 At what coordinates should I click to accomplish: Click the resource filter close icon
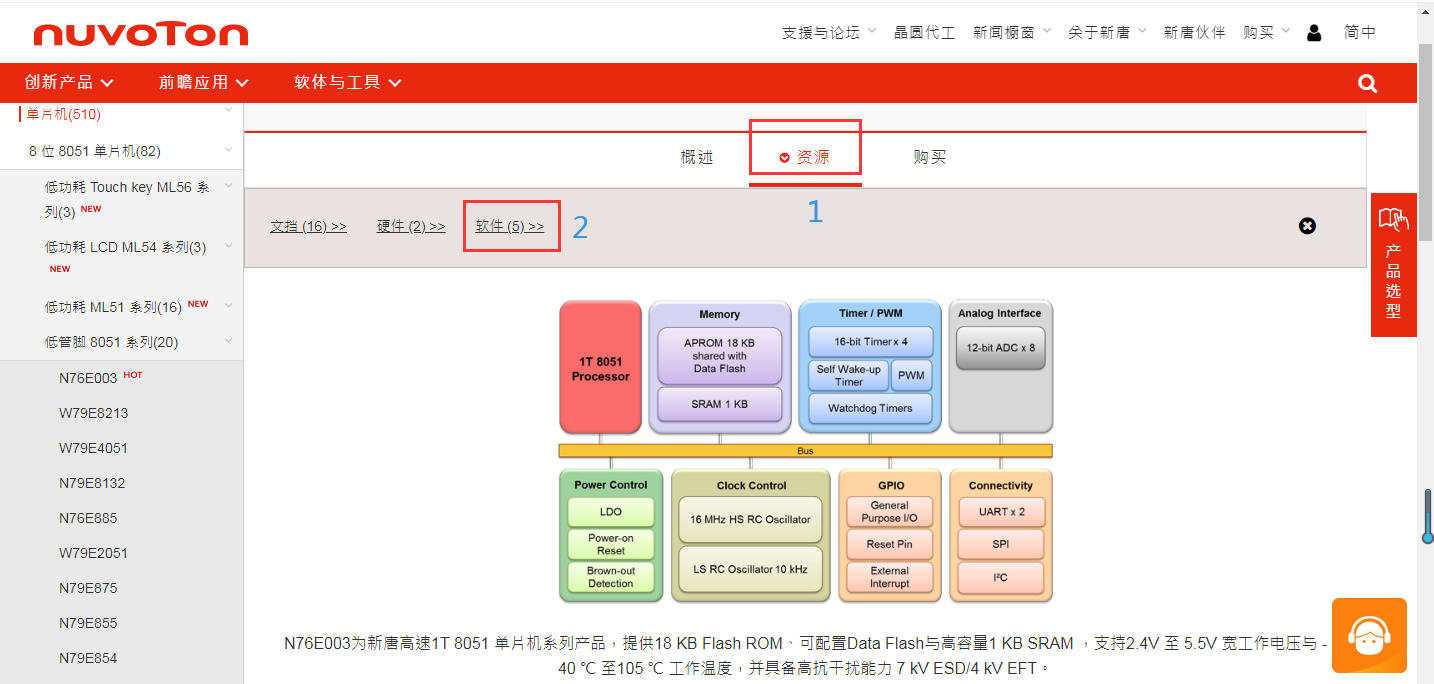point(1307,226)
